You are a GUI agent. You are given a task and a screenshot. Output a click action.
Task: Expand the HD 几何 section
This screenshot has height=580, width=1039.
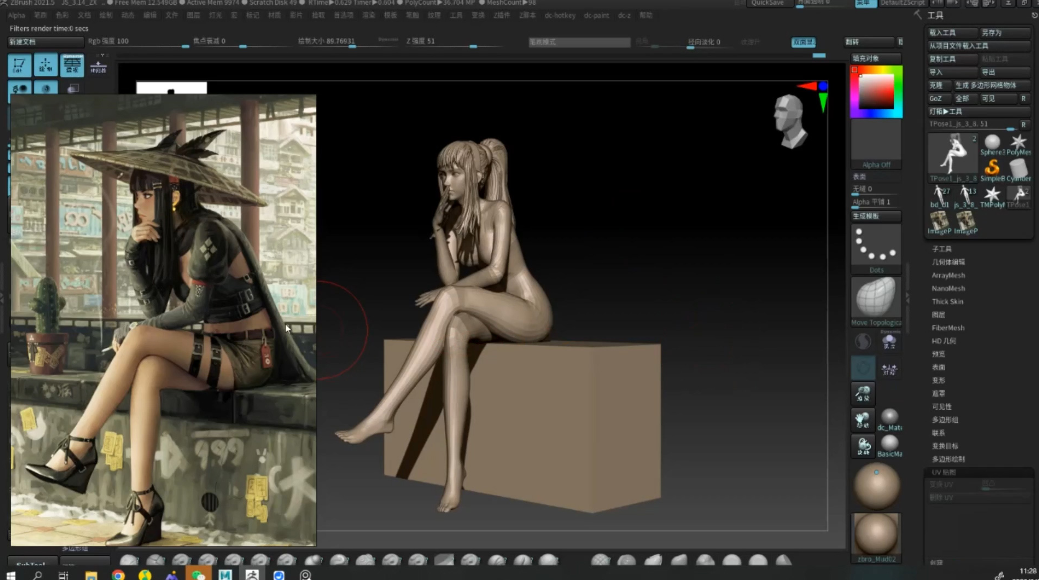(x=944, y=341)
